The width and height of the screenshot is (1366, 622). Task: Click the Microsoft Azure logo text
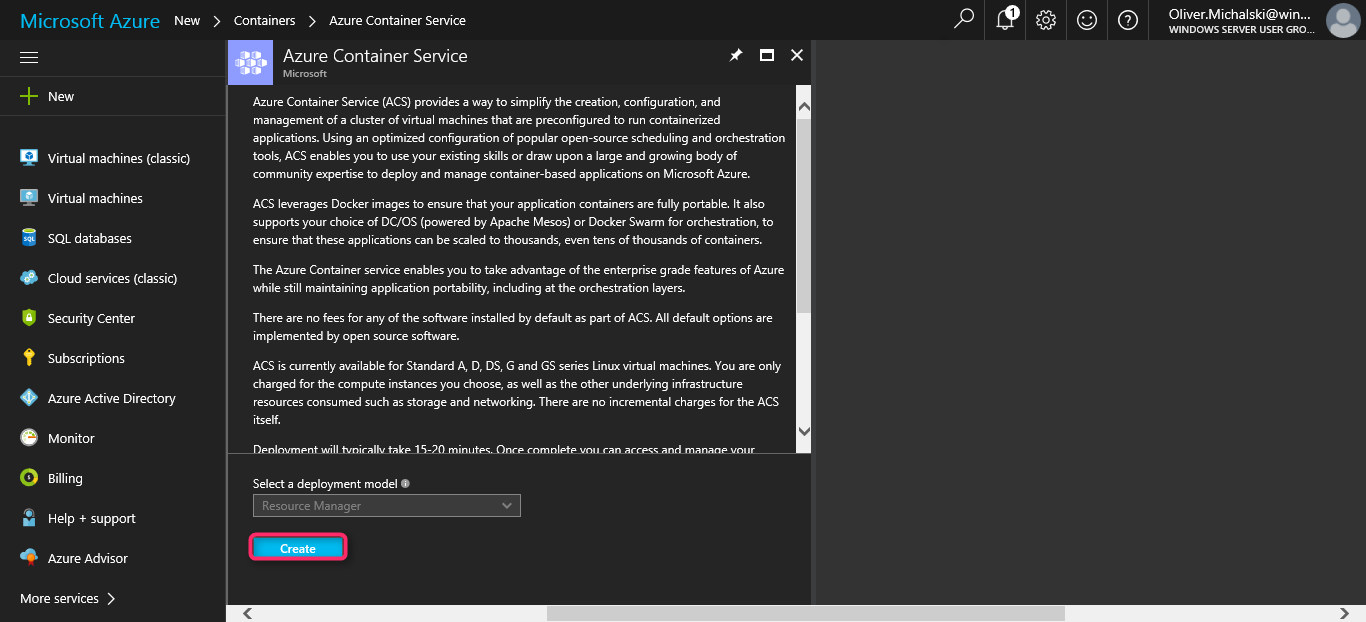tap(90, 20)
